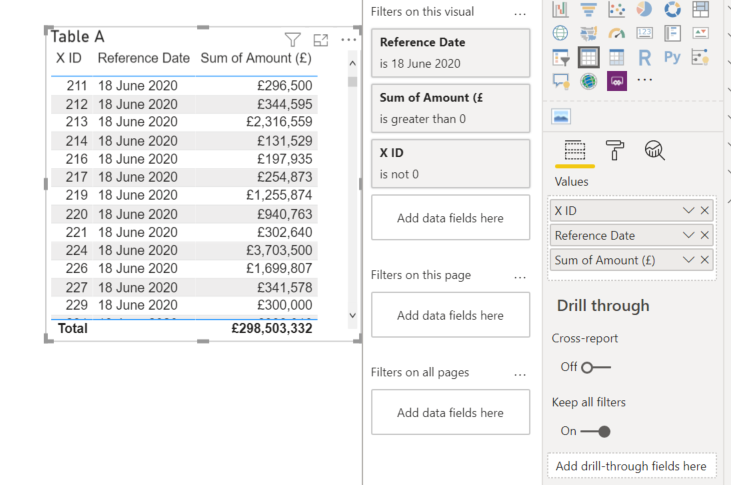Click visual-level Add data fields here well
Viewport: 731px width, 485px height.
(450, 218)
